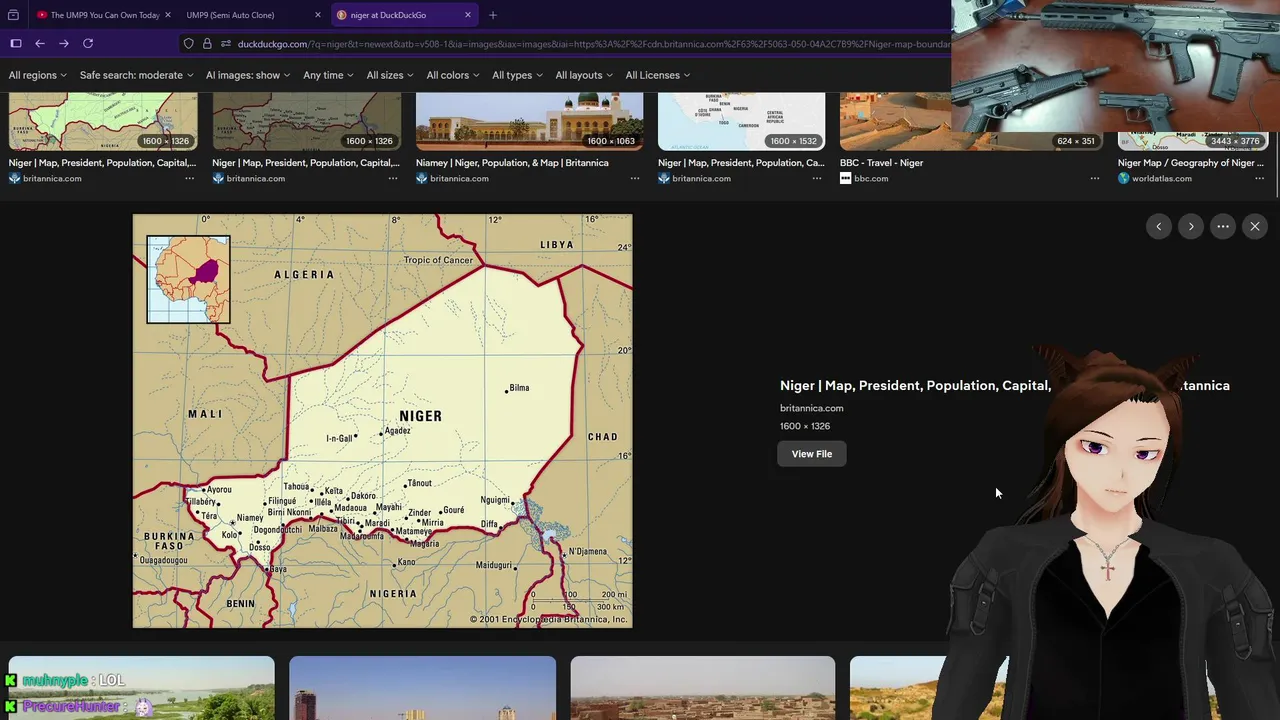Close the 'UMP9 (Semi Auto Clone)' tab
Viewport: 1280px width, 720px height.
pos(318,15)
